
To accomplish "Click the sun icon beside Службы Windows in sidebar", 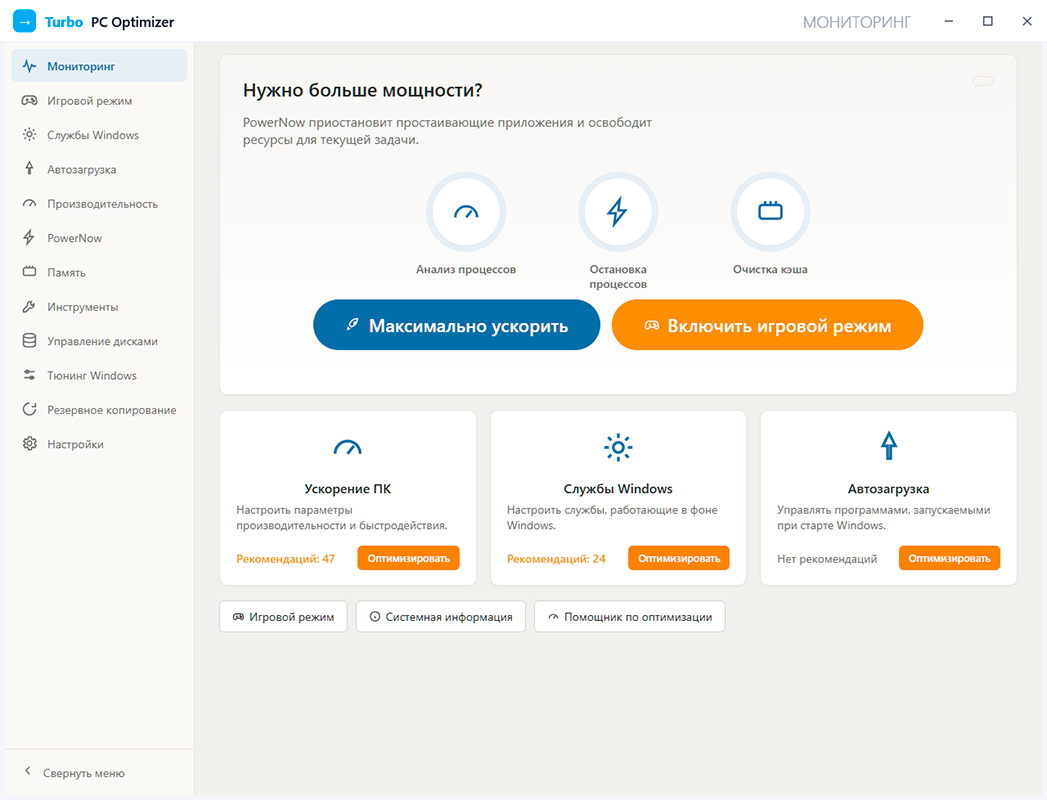I will click(x=29, y=135).
